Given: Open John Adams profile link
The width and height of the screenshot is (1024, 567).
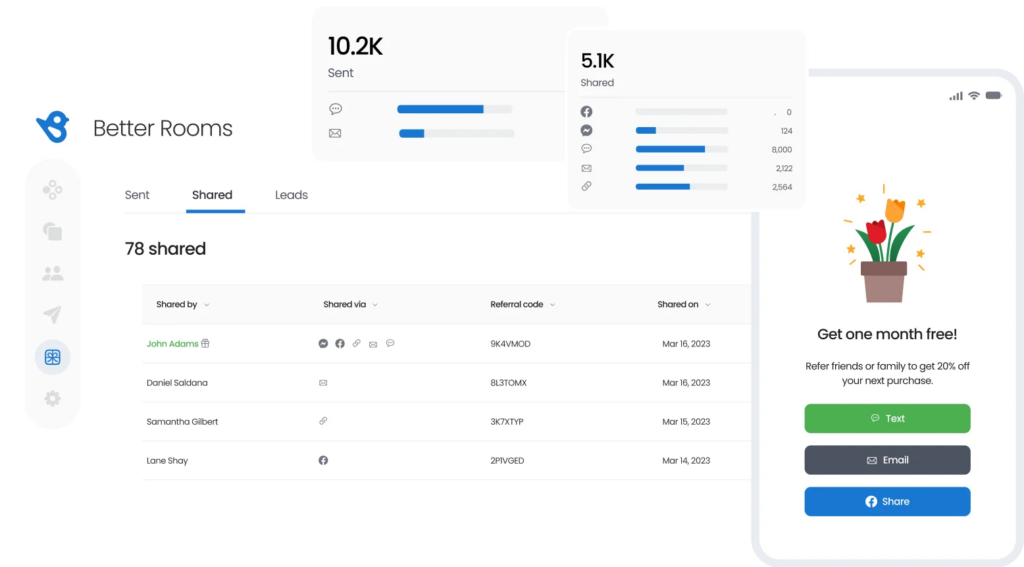Looking at the screenshot, I should coord(172,344).
